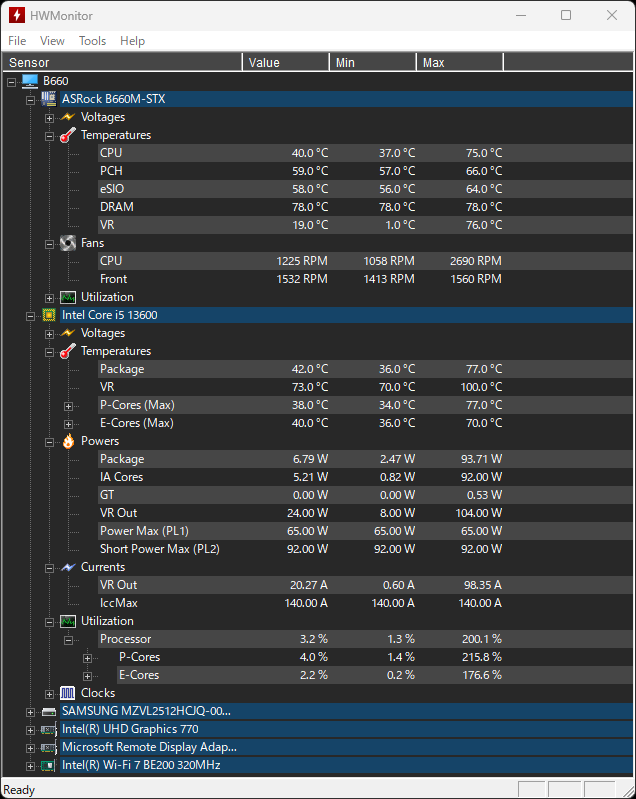Image resolution: width=636 pixels, height=799 pixels.
Task: Expand the Intel UHD Graphics 770 node
Action: [x=31, y=730]
